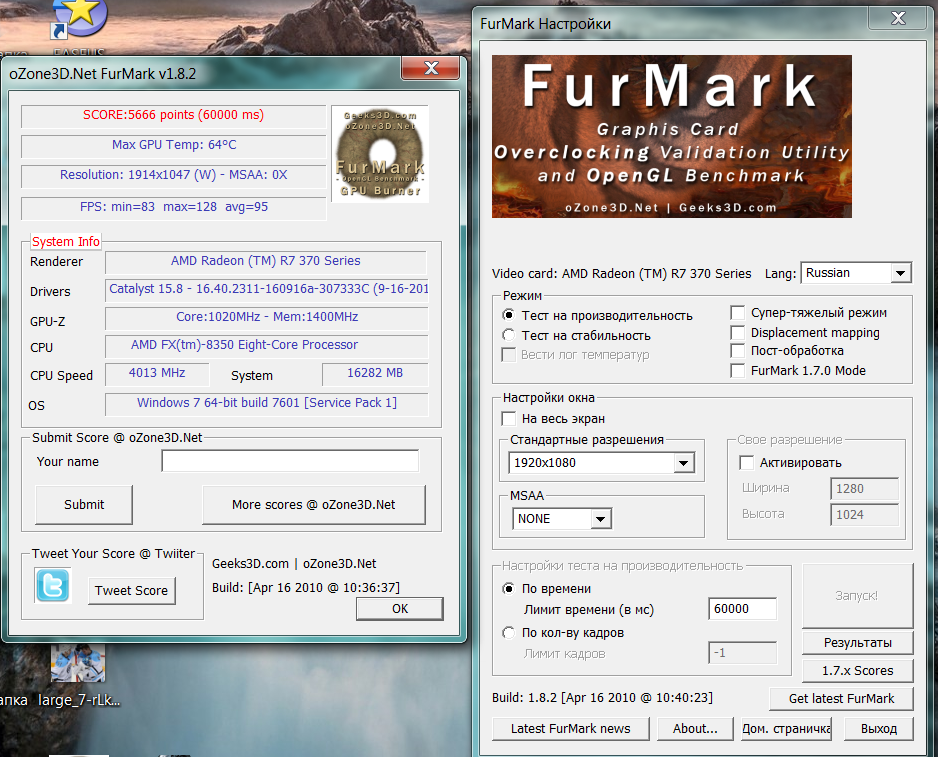Click the FurMark banner image
The height and width of the screenshot is (757, 938).
click(x=671, y=136)
